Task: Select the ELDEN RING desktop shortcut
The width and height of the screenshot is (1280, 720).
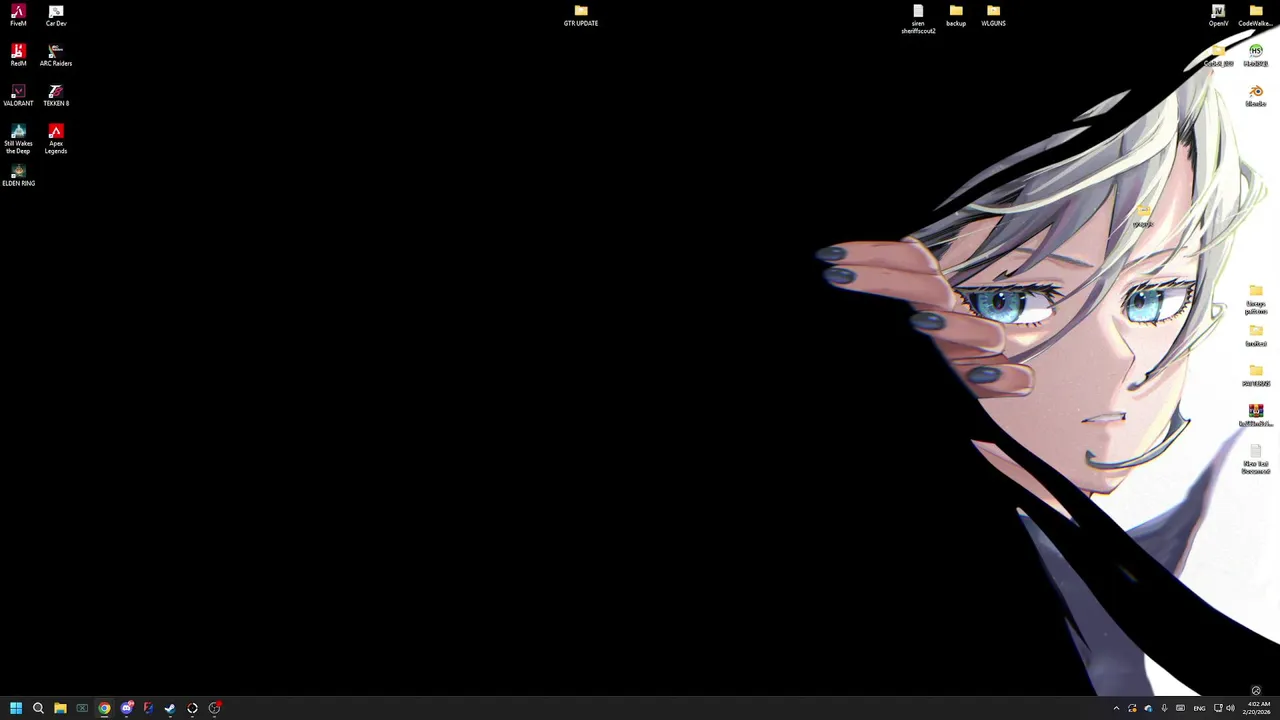Action: point(18,176)
